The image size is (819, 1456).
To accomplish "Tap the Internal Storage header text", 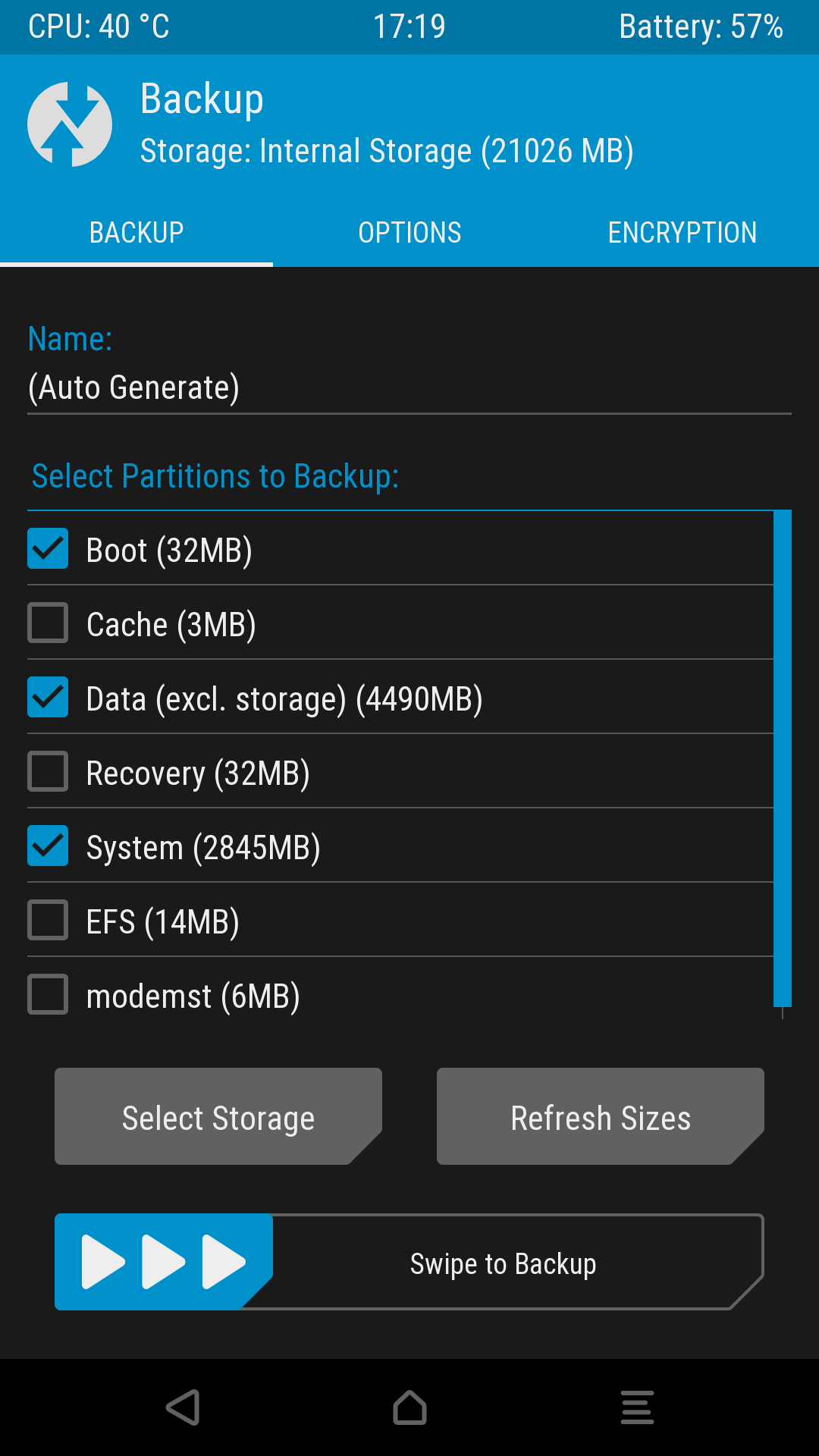I will coord(387,151).
